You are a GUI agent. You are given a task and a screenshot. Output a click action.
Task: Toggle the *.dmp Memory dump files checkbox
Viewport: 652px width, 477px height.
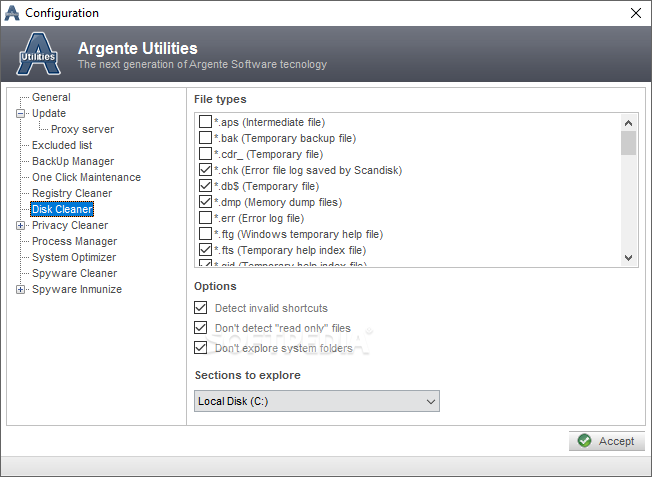pyautogui.click(x=205, y=202)
